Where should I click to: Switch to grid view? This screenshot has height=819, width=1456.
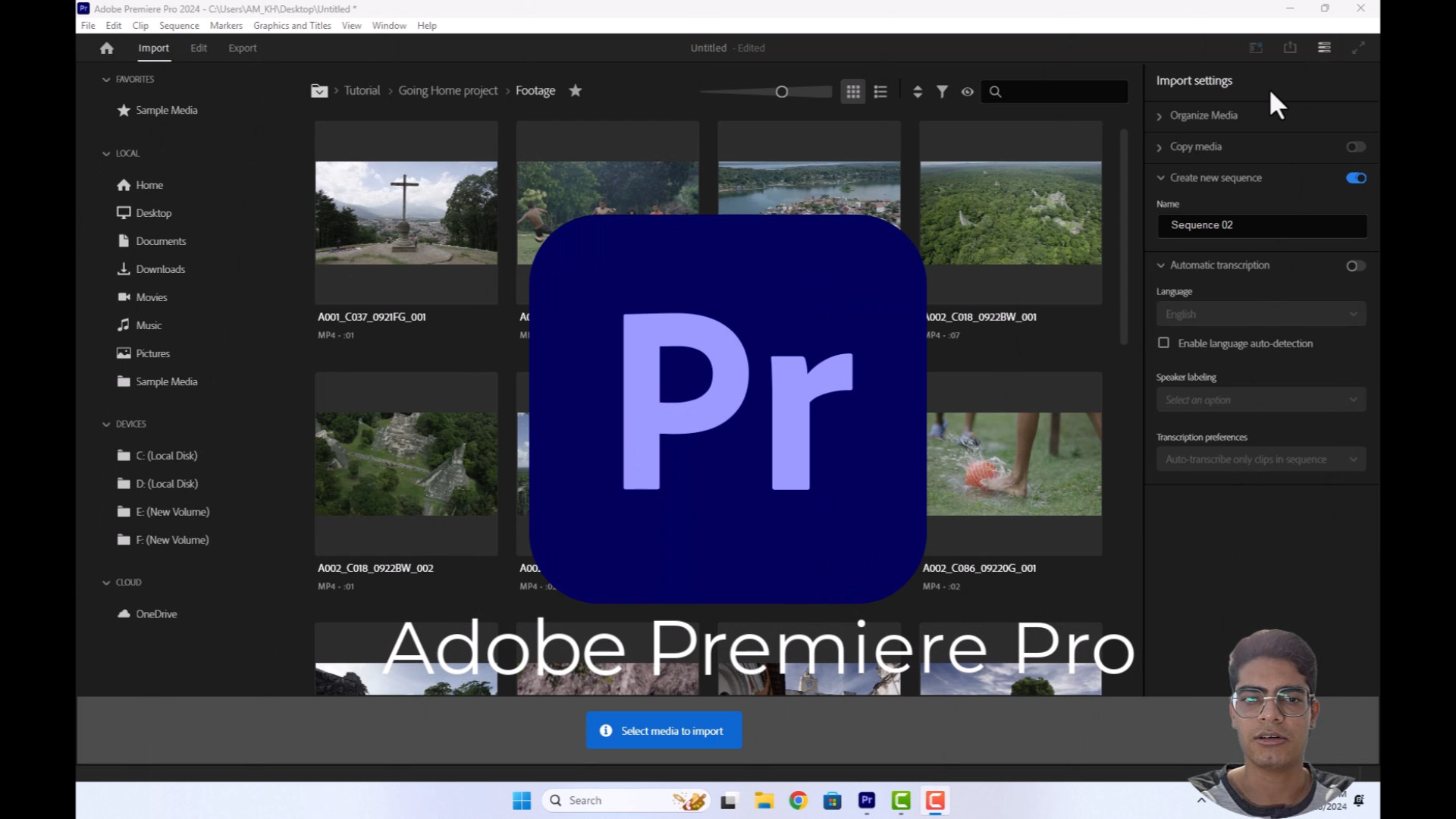[x=853, y=92]
